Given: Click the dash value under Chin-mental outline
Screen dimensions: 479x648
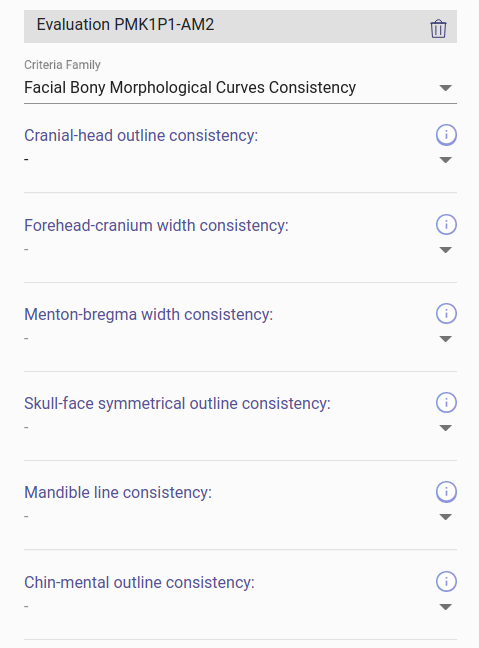Looking at the screenshot, I should (x=26, y=606).
